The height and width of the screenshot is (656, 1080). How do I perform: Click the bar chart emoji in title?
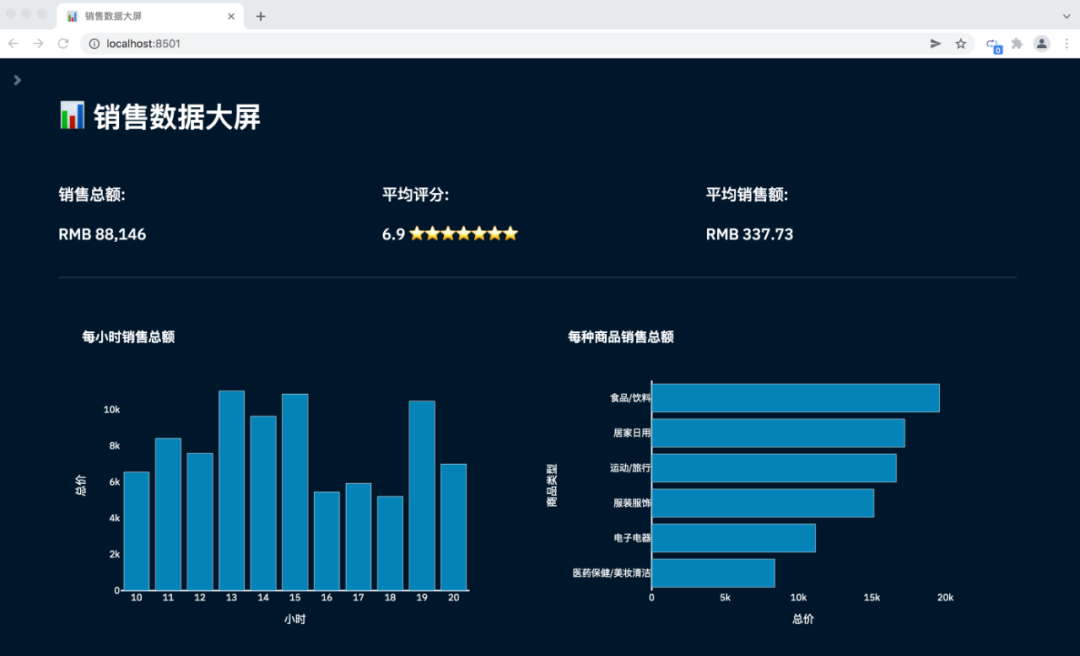72,115
